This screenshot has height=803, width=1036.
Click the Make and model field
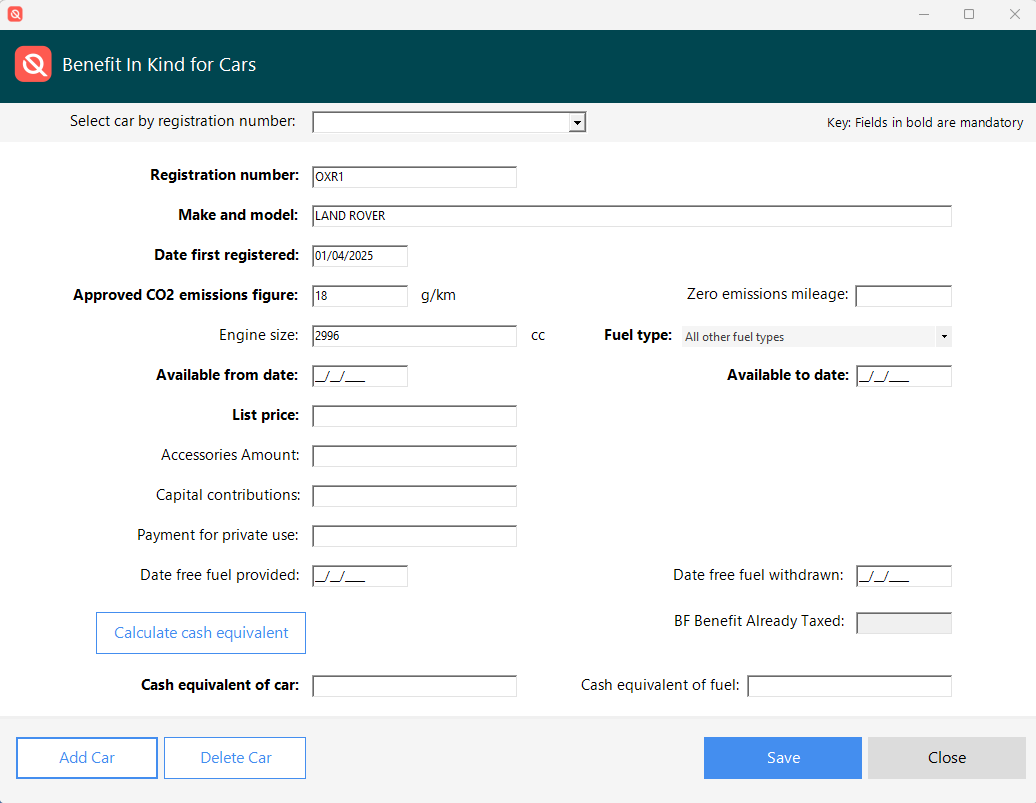[x=632, y=216]
